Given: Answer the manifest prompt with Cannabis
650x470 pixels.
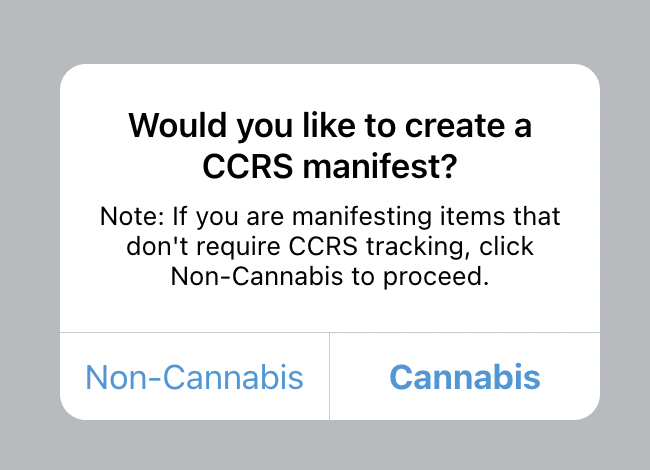Looking at the screenshot, I should click(464, 377).
